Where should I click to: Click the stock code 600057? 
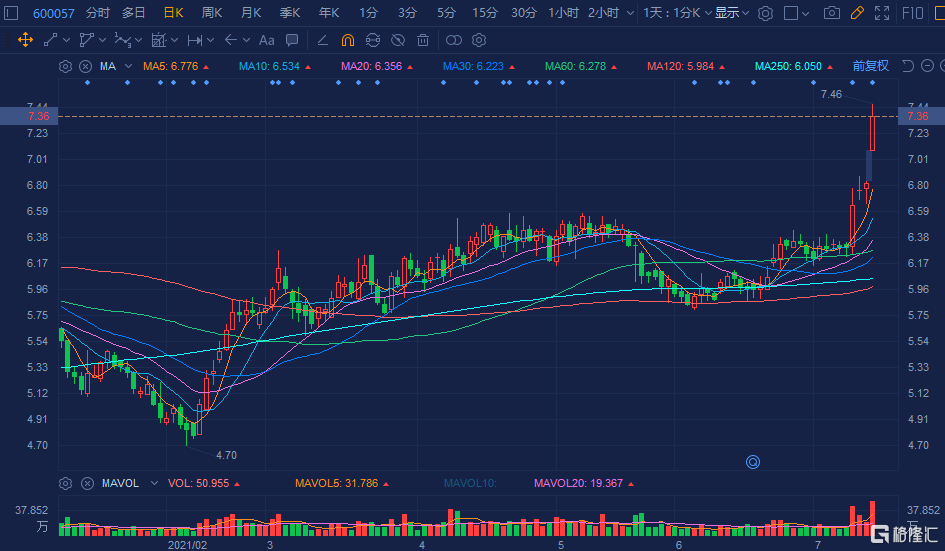click(54, 13)
